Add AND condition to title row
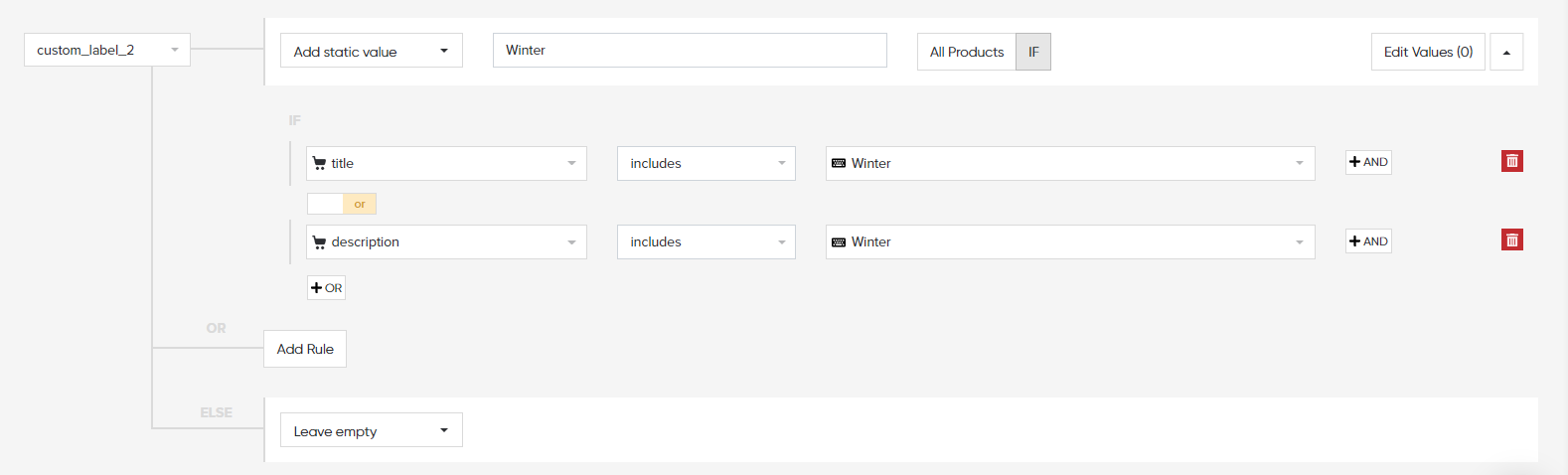 pyautogui.click(x=1368, y=162)
